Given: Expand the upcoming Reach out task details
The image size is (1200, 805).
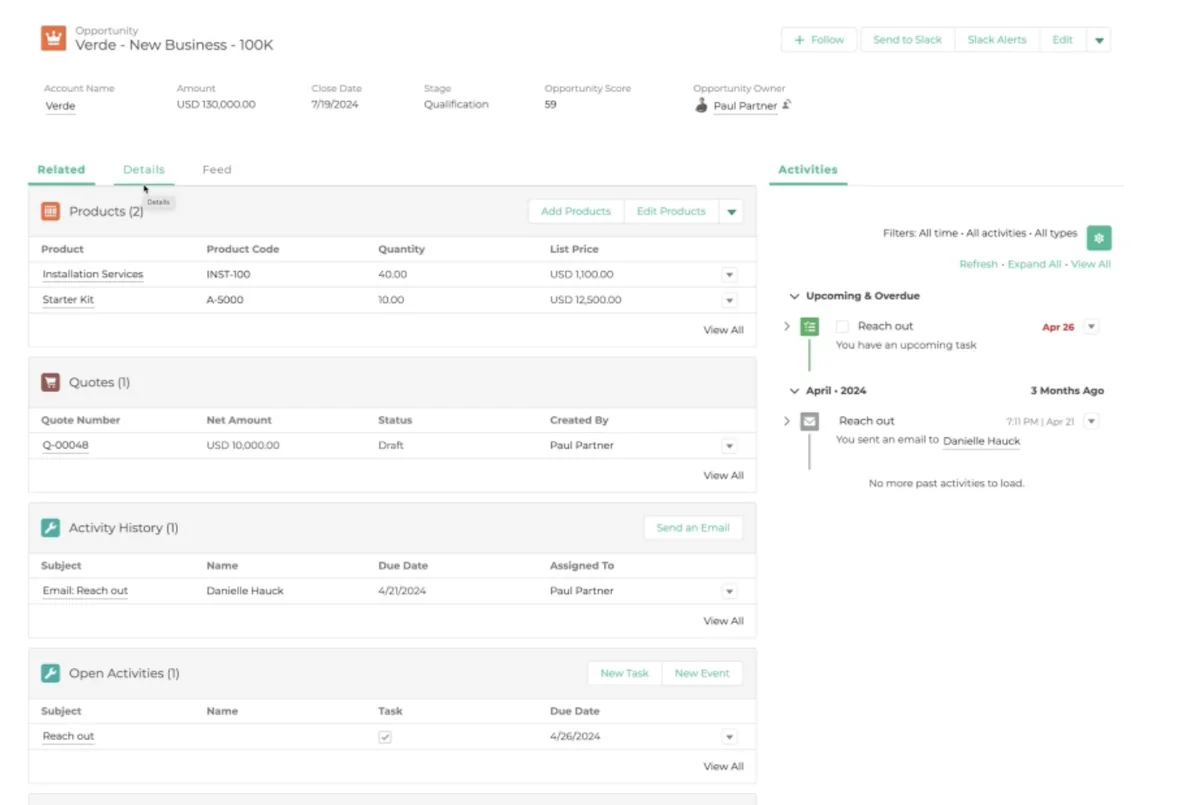Looking at the screenshot, I should pyautogui.click(x=787, y=326).
